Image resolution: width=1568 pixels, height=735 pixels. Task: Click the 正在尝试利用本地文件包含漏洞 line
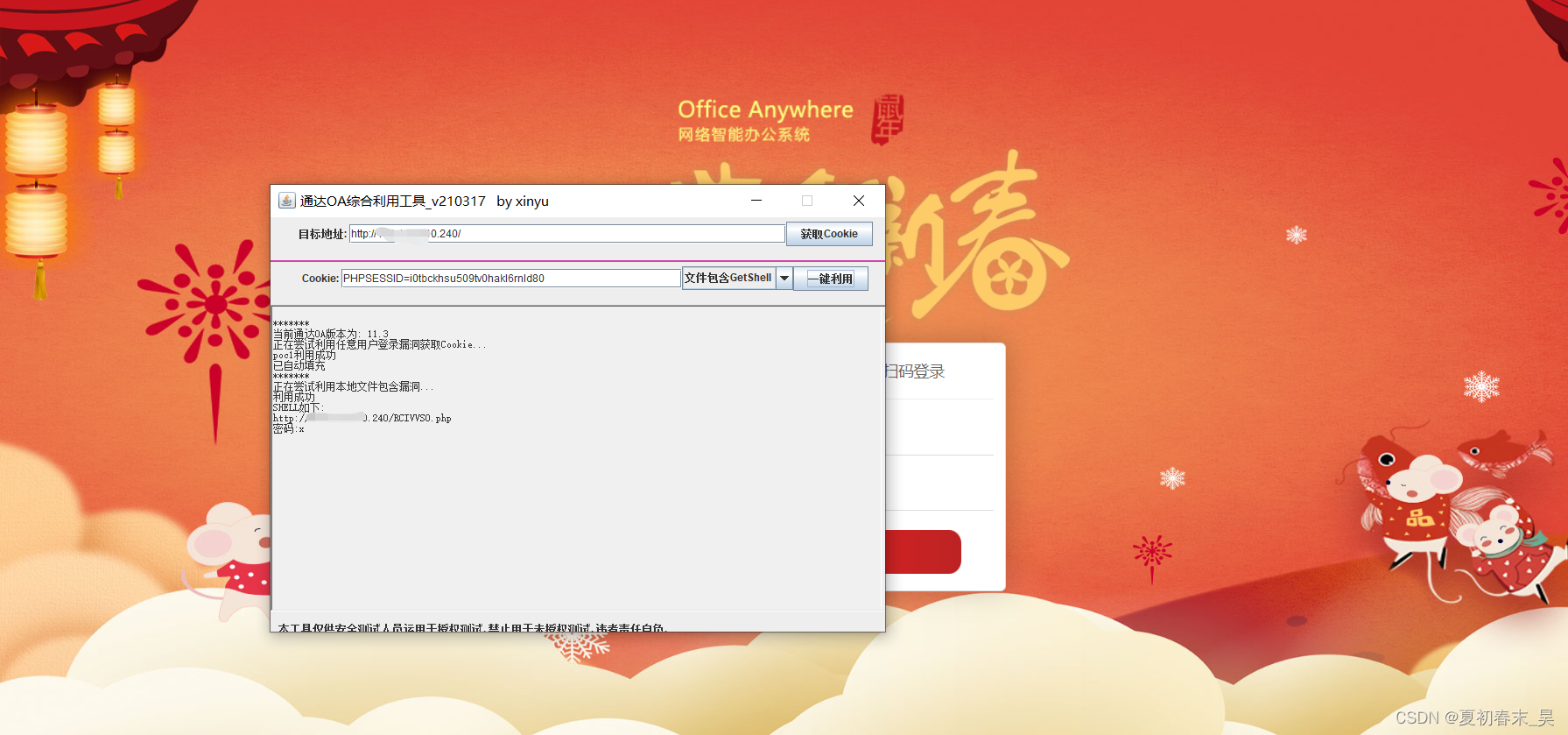[x=353, y=386]
